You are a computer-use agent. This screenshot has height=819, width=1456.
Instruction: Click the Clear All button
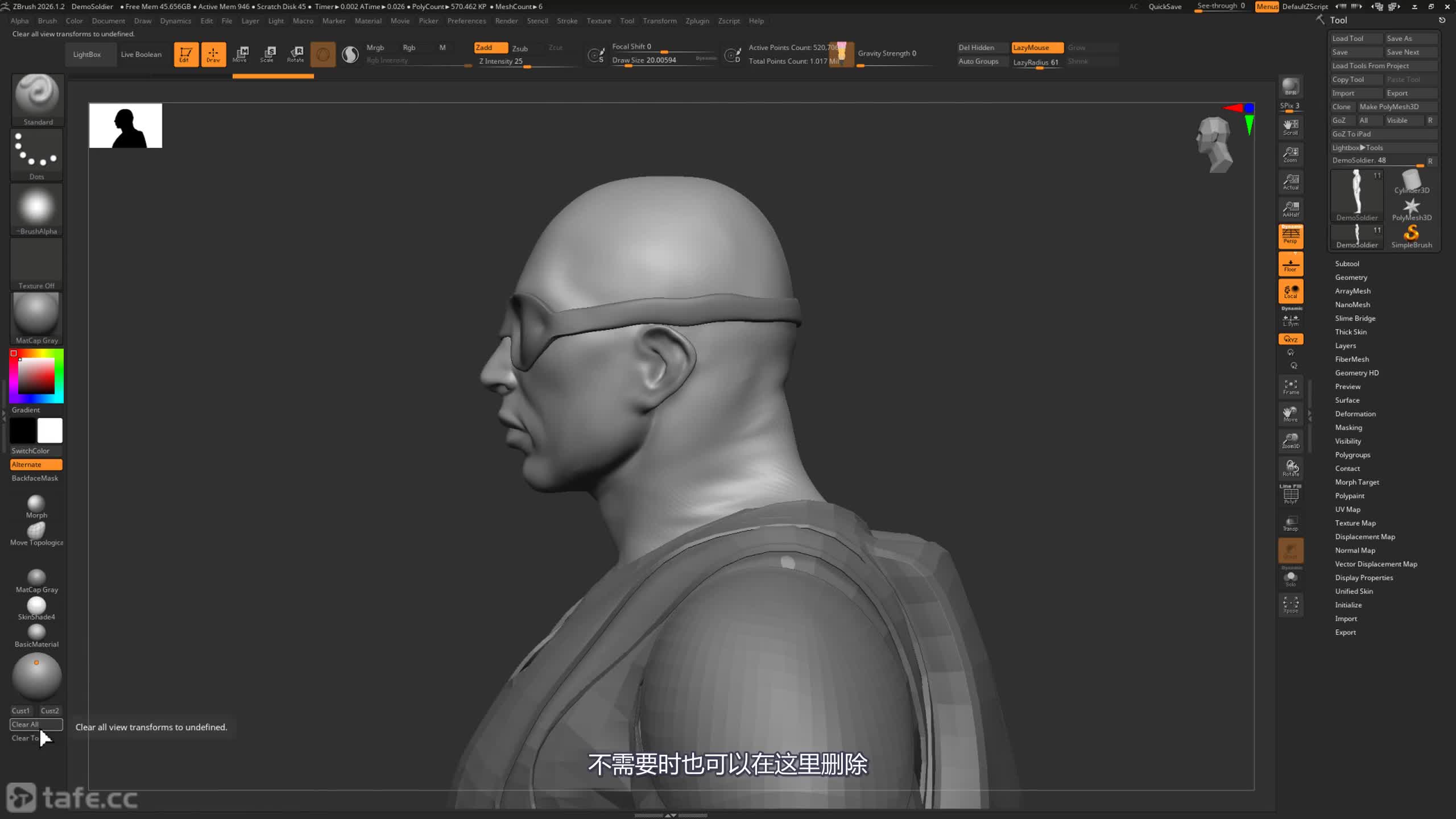click(36, 725)
